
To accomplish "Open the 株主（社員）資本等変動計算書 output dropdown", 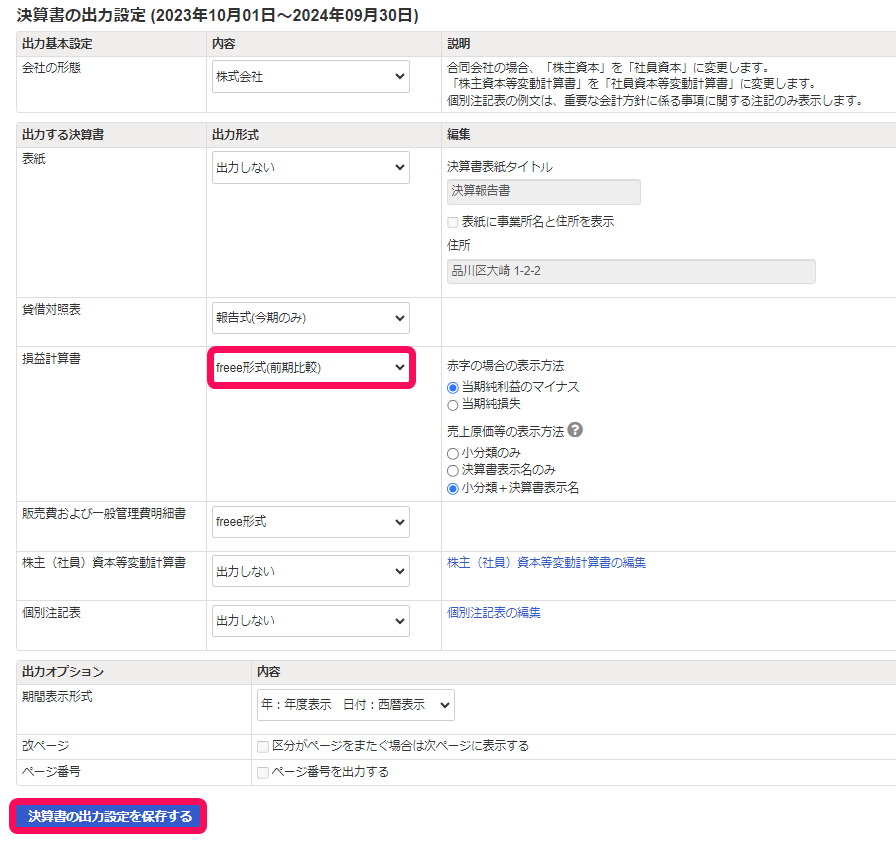I will coord(310,571).
